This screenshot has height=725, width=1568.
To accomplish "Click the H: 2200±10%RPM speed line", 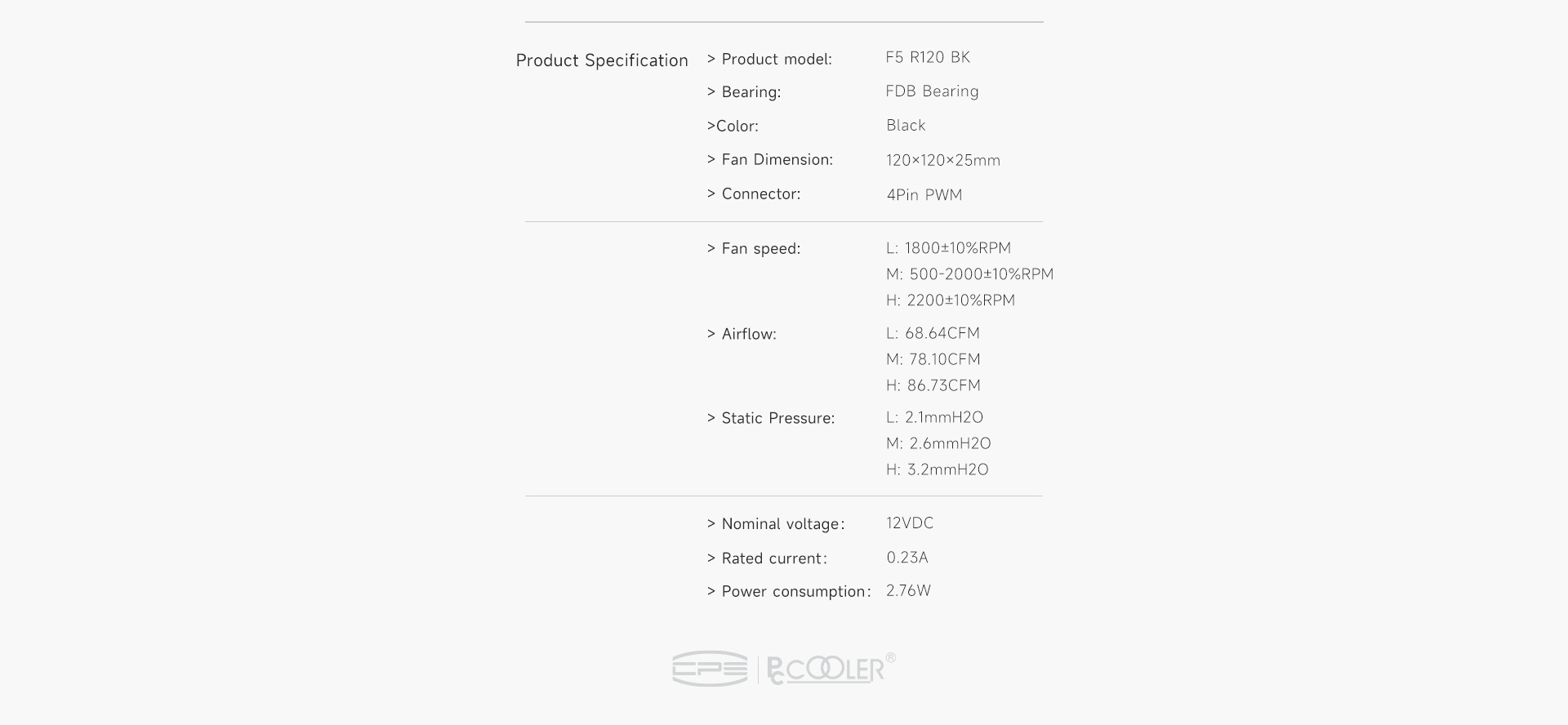I will [x=951, y=300].
